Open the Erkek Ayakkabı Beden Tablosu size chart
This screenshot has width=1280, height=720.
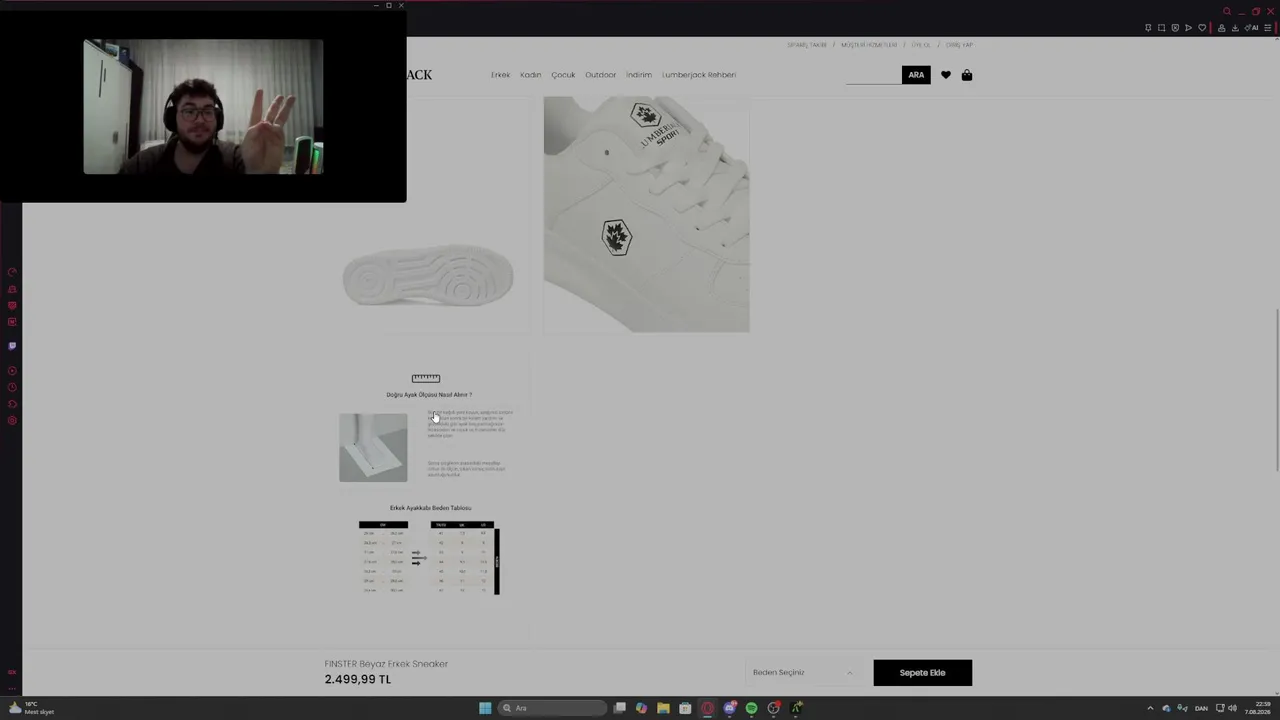coord(430,557)
